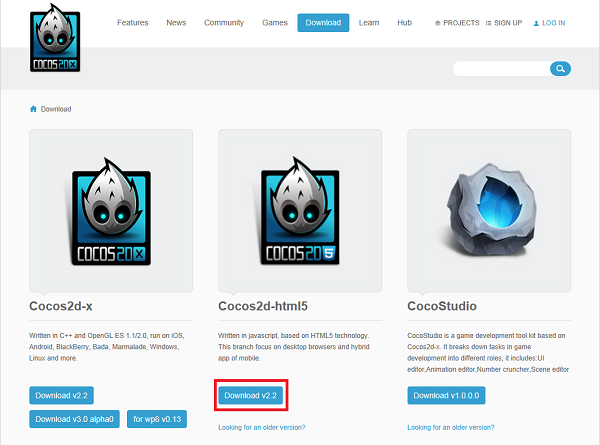Open the Hub menu item
Viewport: 600px width, 445px height.
pyautogui.click(x=404, y=23)
